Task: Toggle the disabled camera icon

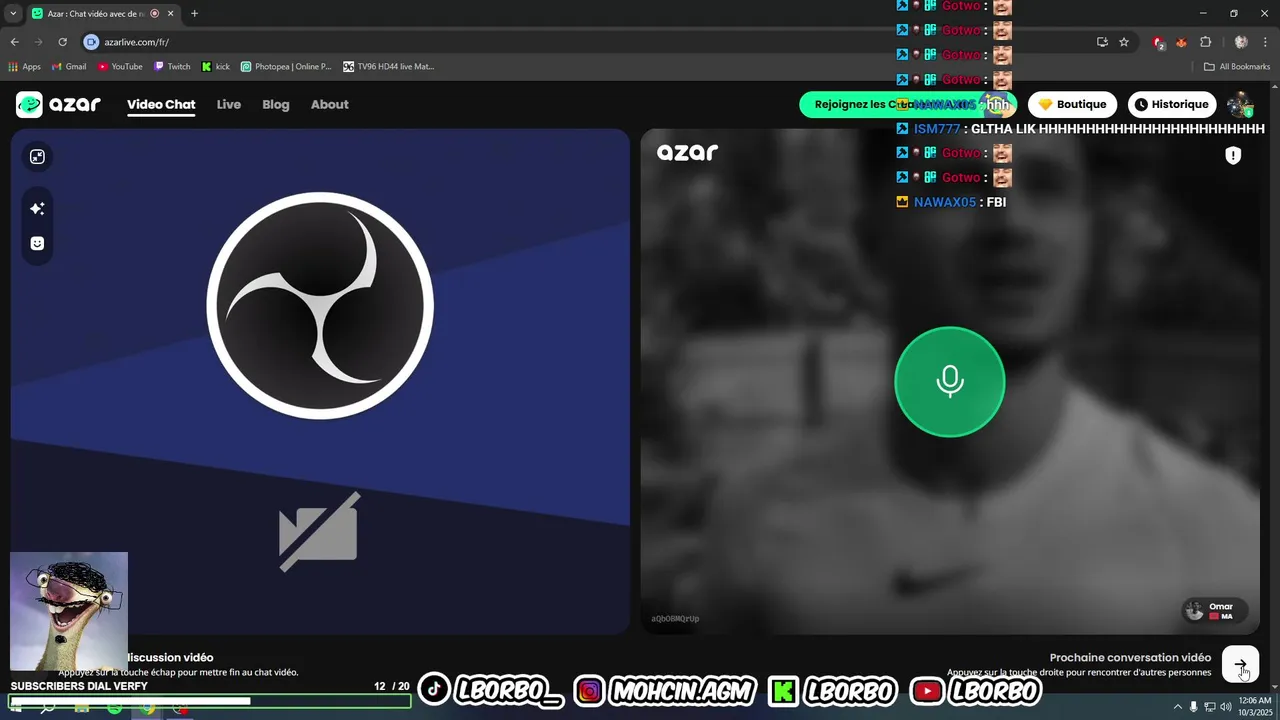Action: click(319, 531)
